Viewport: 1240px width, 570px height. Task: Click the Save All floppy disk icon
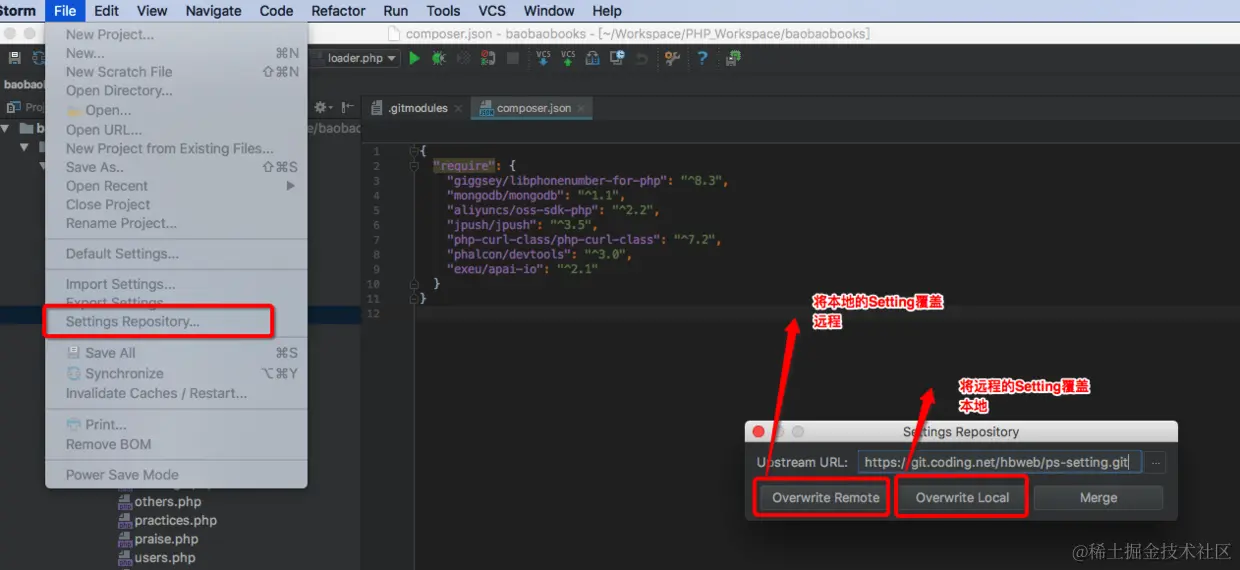tap(14, 58)
